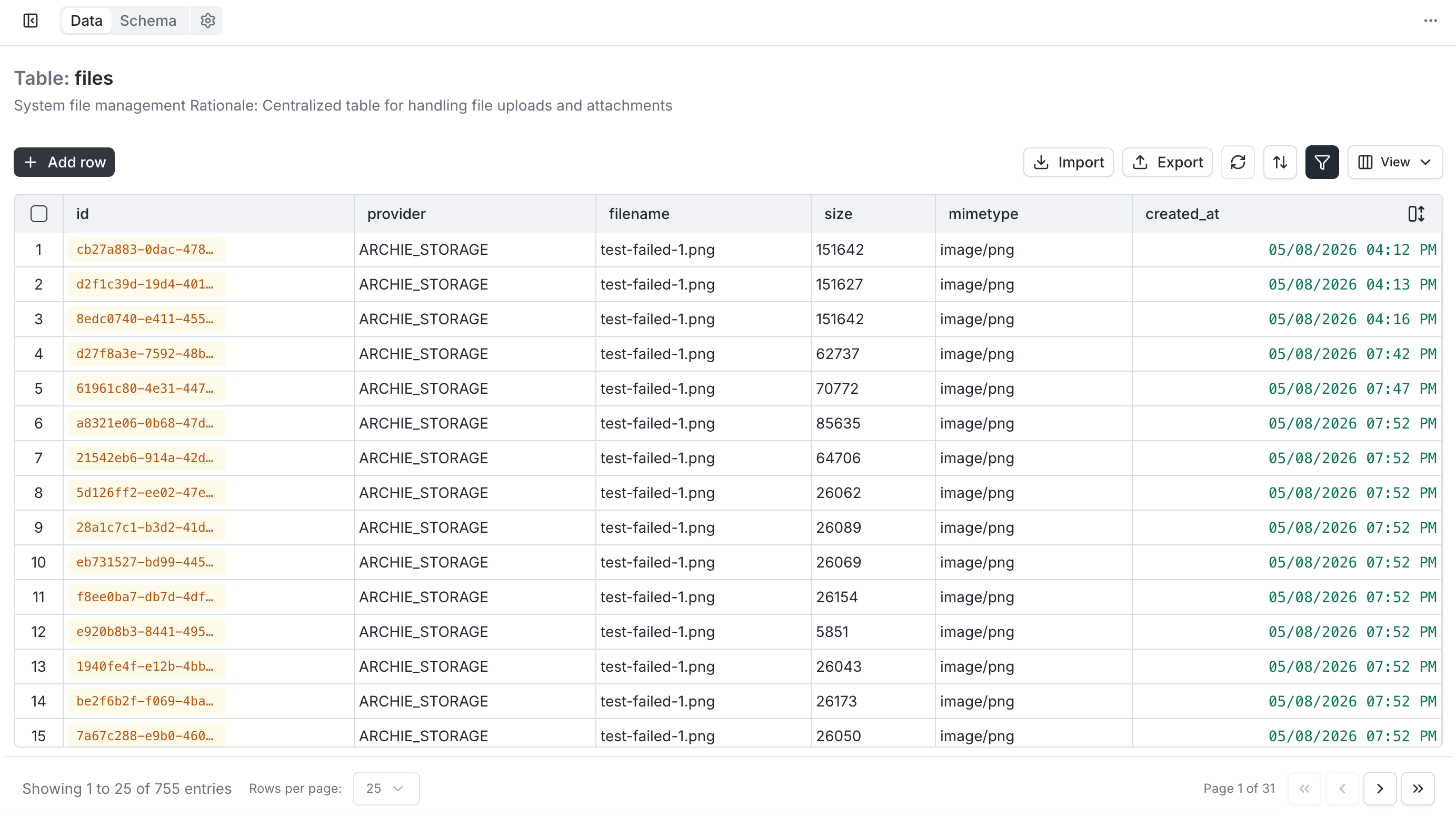Toggle the filter button
Screen dimensions: 1456x816
click(x=1321, y=163)
